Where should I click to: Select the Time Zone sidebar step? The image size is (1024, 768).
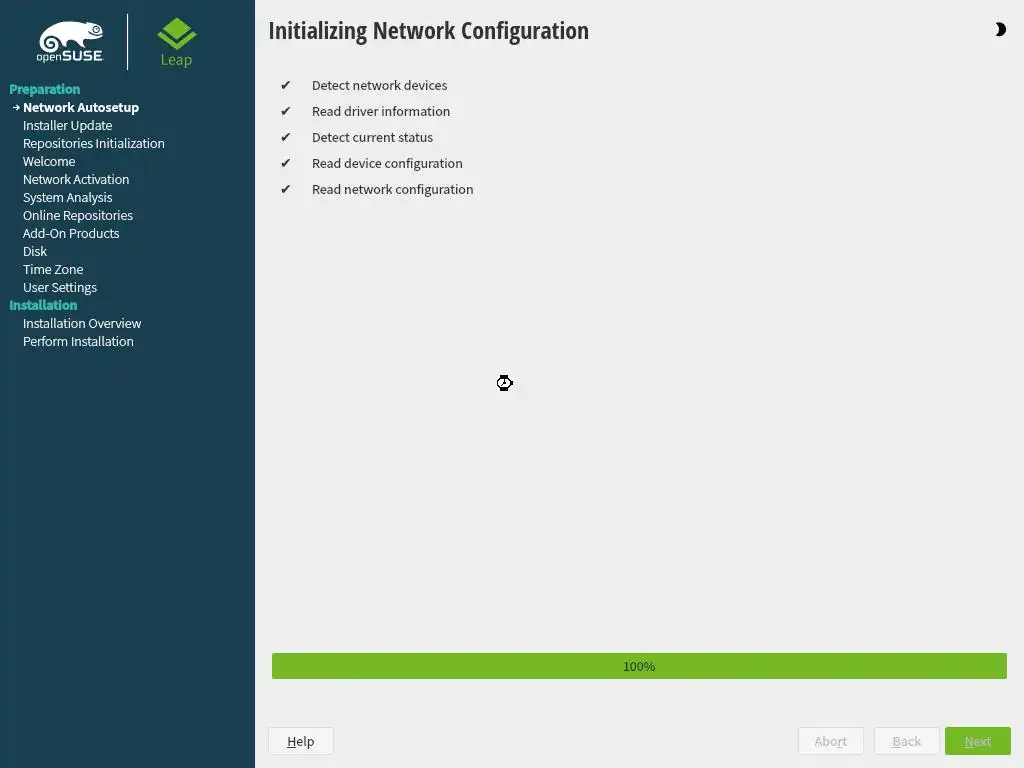[x=53, y=269]
